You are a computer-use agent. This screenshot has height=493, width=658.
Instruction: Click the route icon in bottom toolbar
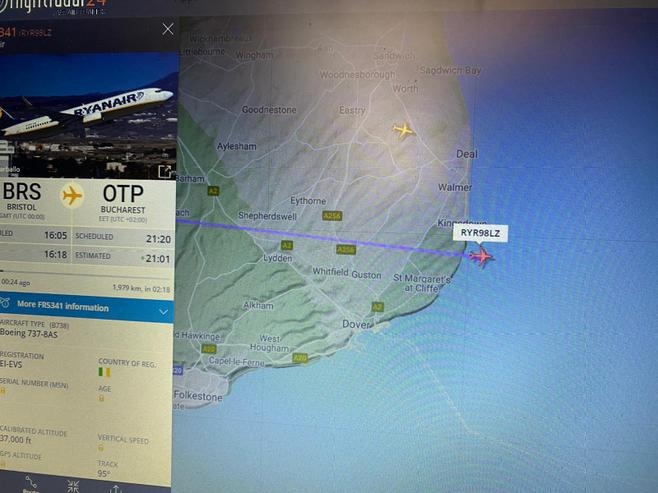31,483
